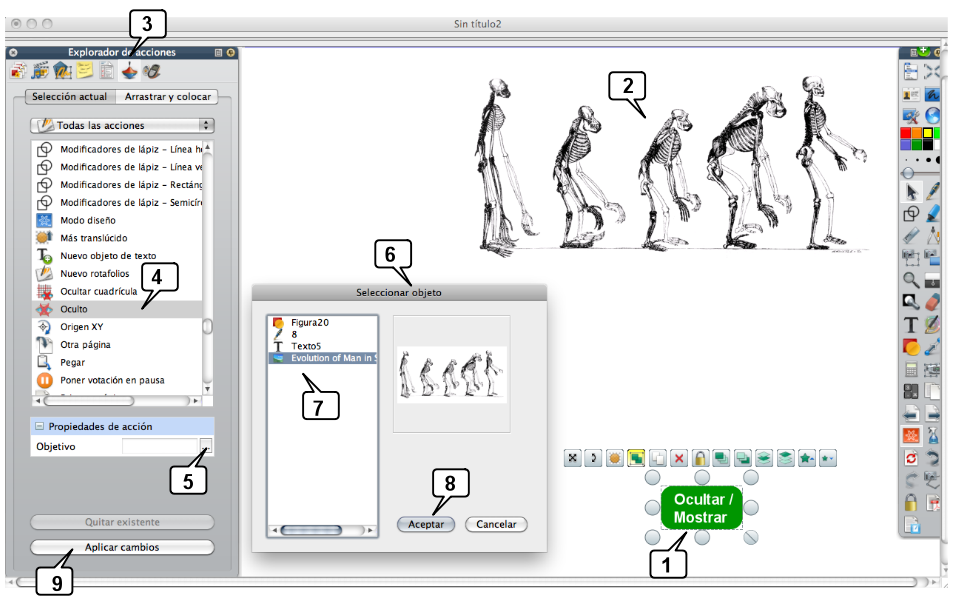Click Aplicar cambios button
This screenshot has width=956, height=605.
point(122,547)
